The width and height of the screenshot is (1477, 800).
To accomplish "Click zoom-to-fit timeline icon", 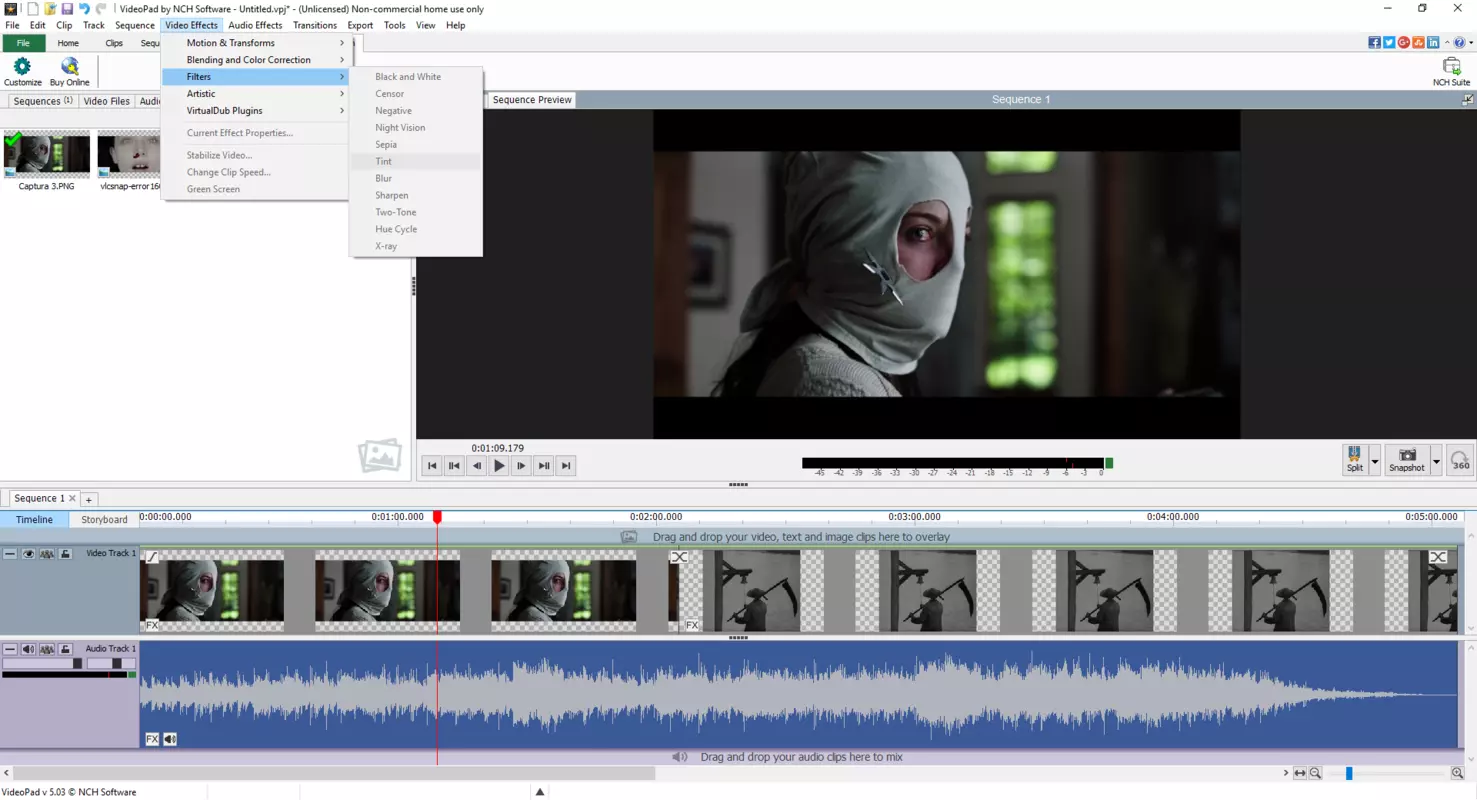I will click(x=1300, y=773).
